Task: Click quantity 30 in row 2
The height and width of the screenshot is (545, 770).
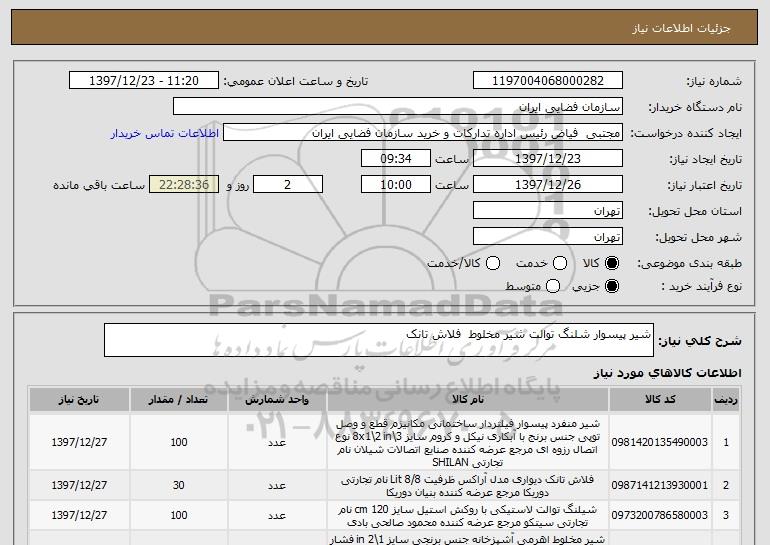Action: [179, 485]
